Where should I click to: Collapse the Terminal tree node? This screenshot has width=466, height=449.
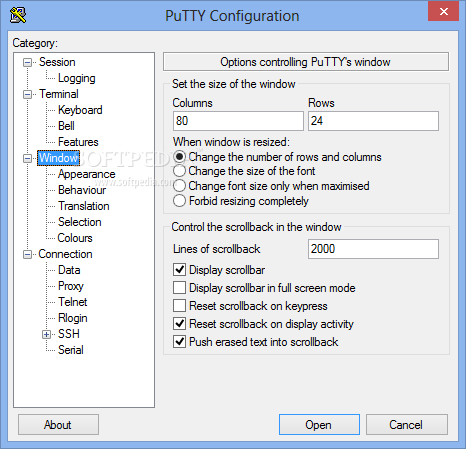[28, 94]
